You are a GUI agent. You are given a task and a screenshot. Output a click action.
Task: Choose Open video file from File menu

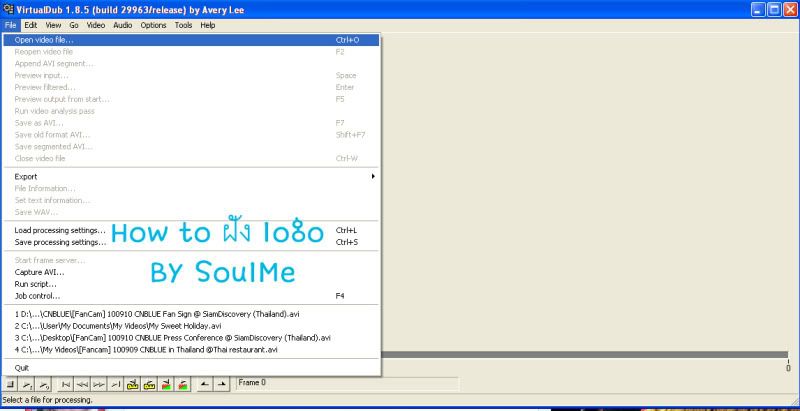(x=191, y=40)
